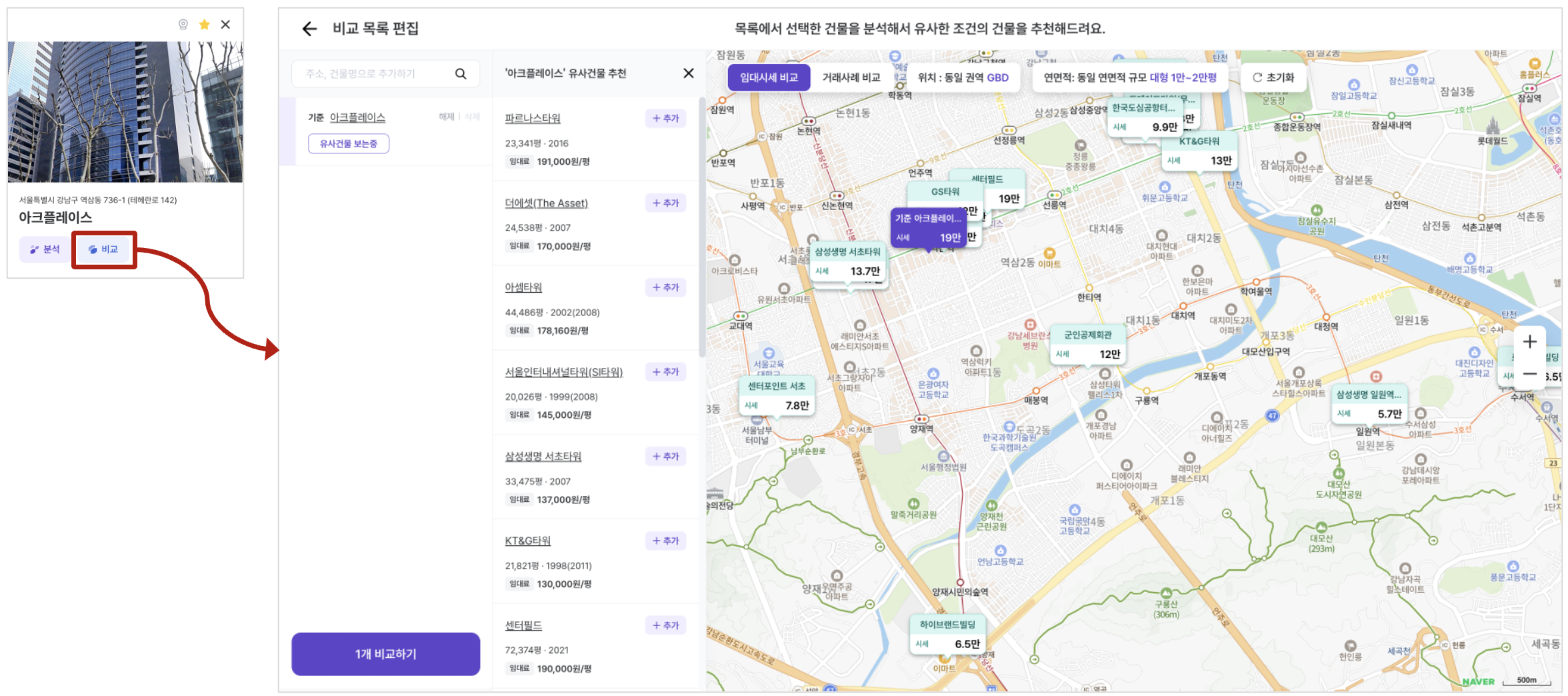1568x696 pixels.
Task: Click the 아크플레이스 building photo thumbnail
Action: [x=125, y=112]
